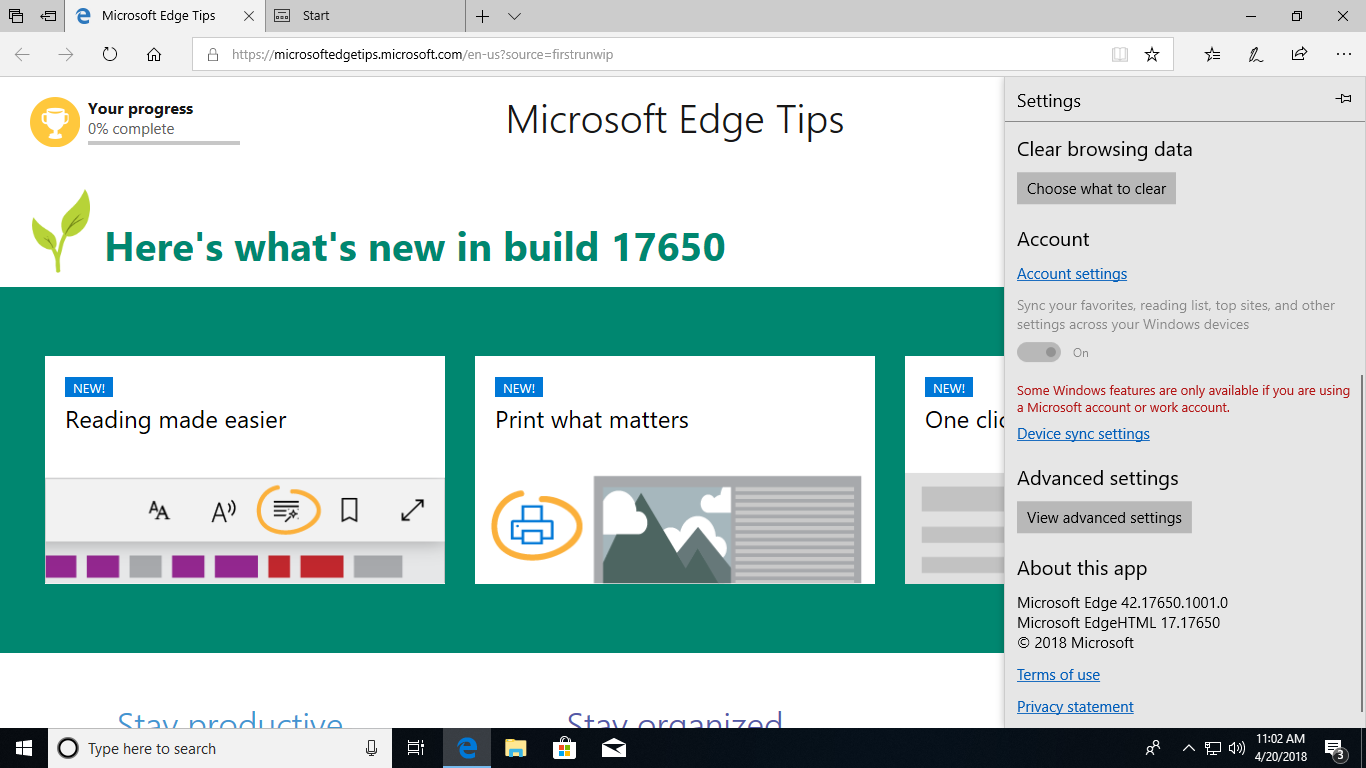
Task: Click Choose what to clear button
Action: (1096, 188)
